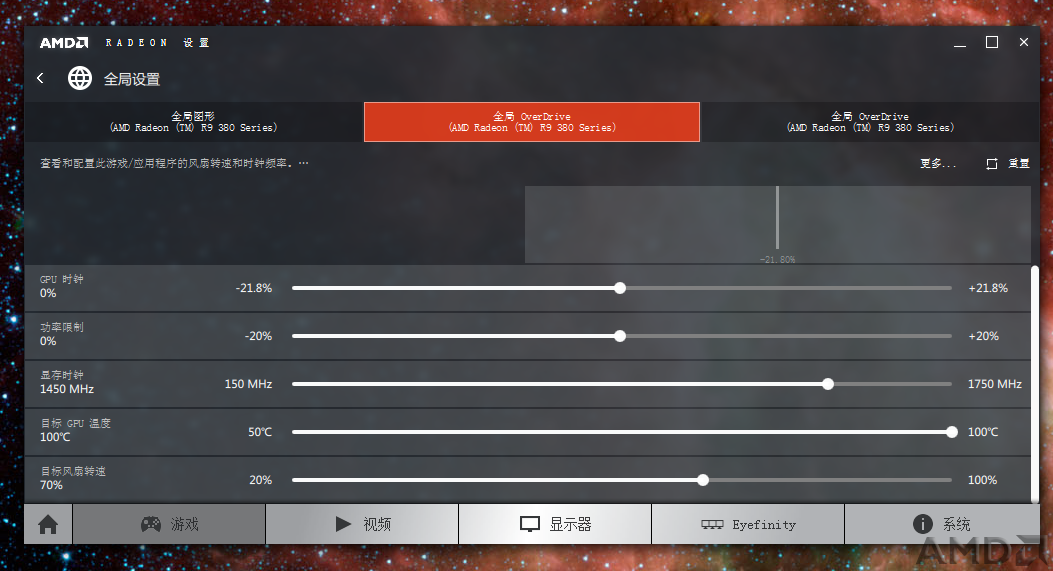This screenshot has width=1053, height=571.
Task: Open the rightmost 全局 OverDrive tab
Action: pyautogui.click(x=870, y=122)
